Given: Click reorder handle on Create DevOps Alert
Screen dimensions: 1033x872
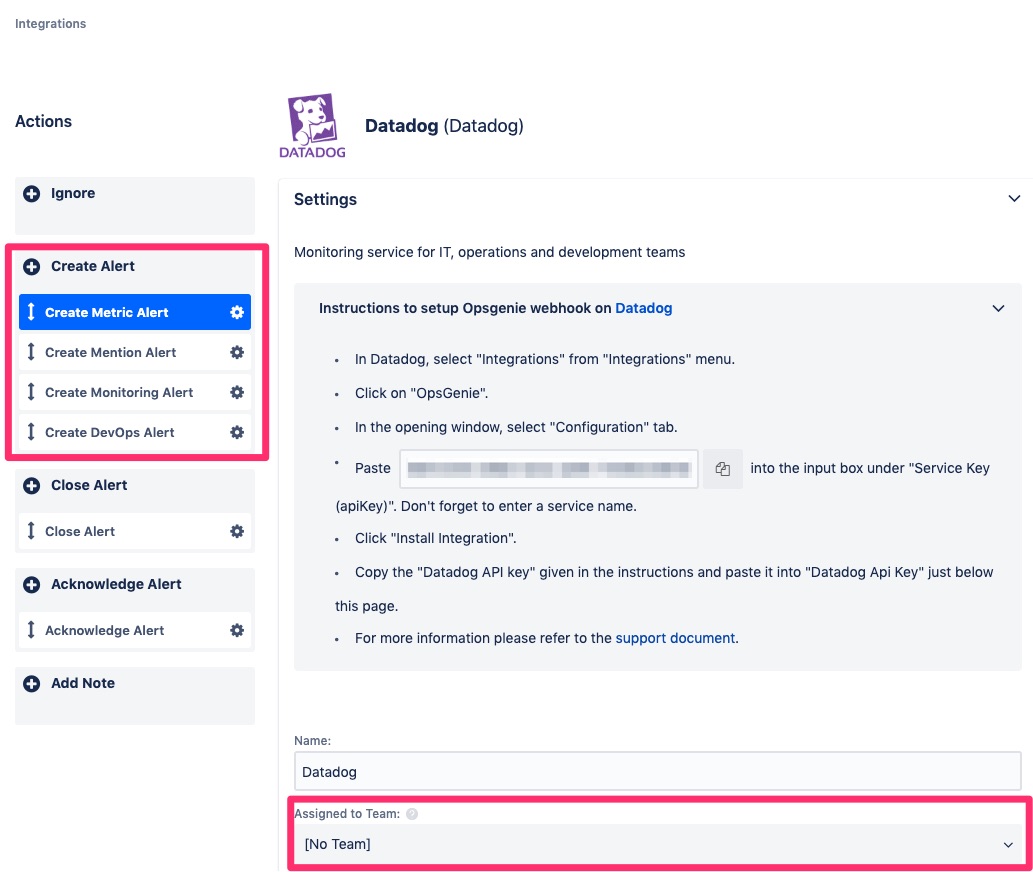Looking at the screenshot, I should point(31,433).
